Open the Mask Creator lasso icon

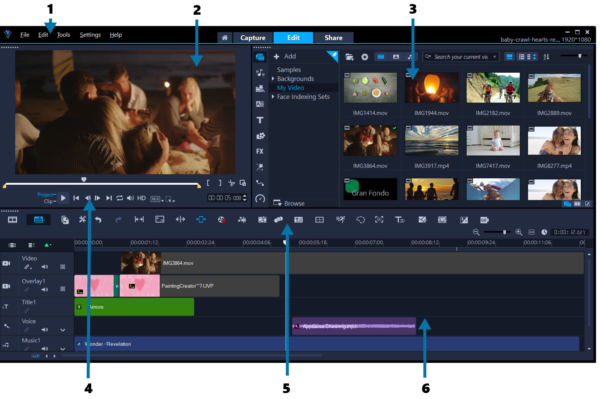point(360,220)
